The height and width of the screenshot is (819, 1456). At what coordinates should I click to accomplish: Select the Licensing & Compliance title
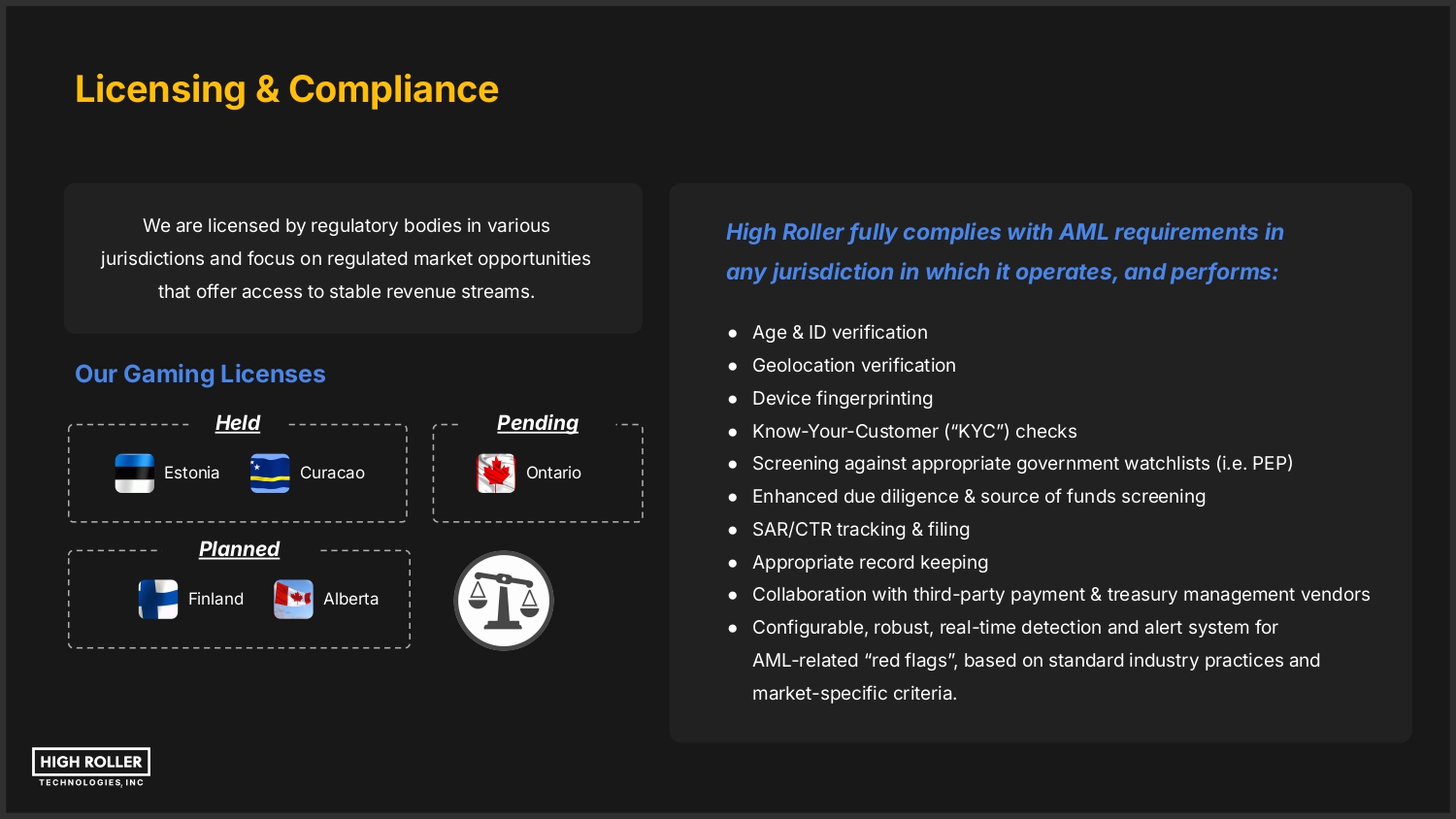[x=286, y=89]
